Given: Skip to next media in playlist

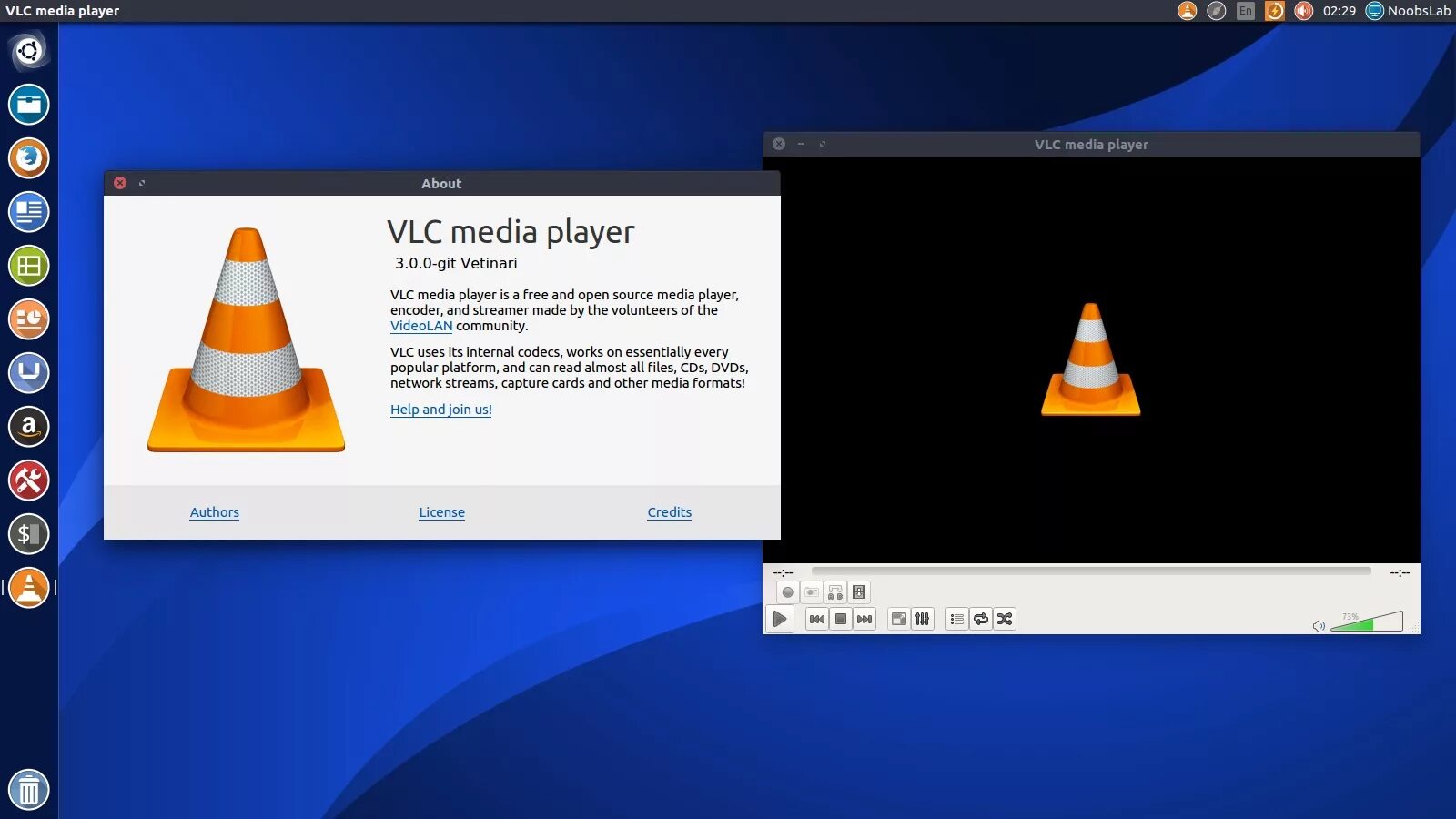Looking at the screenshot, I should tap(864, 619).
